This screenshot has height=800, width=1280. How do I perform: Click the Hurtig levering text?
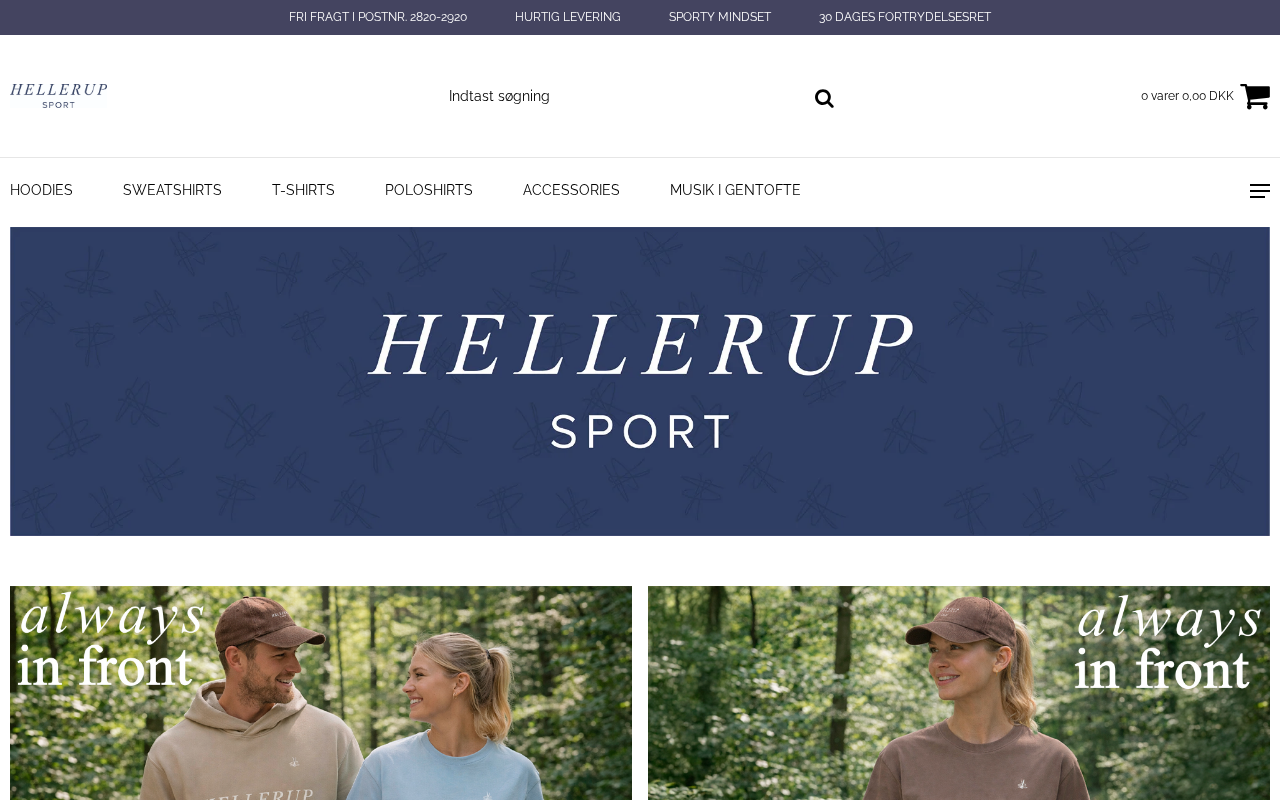coord(568,17)
